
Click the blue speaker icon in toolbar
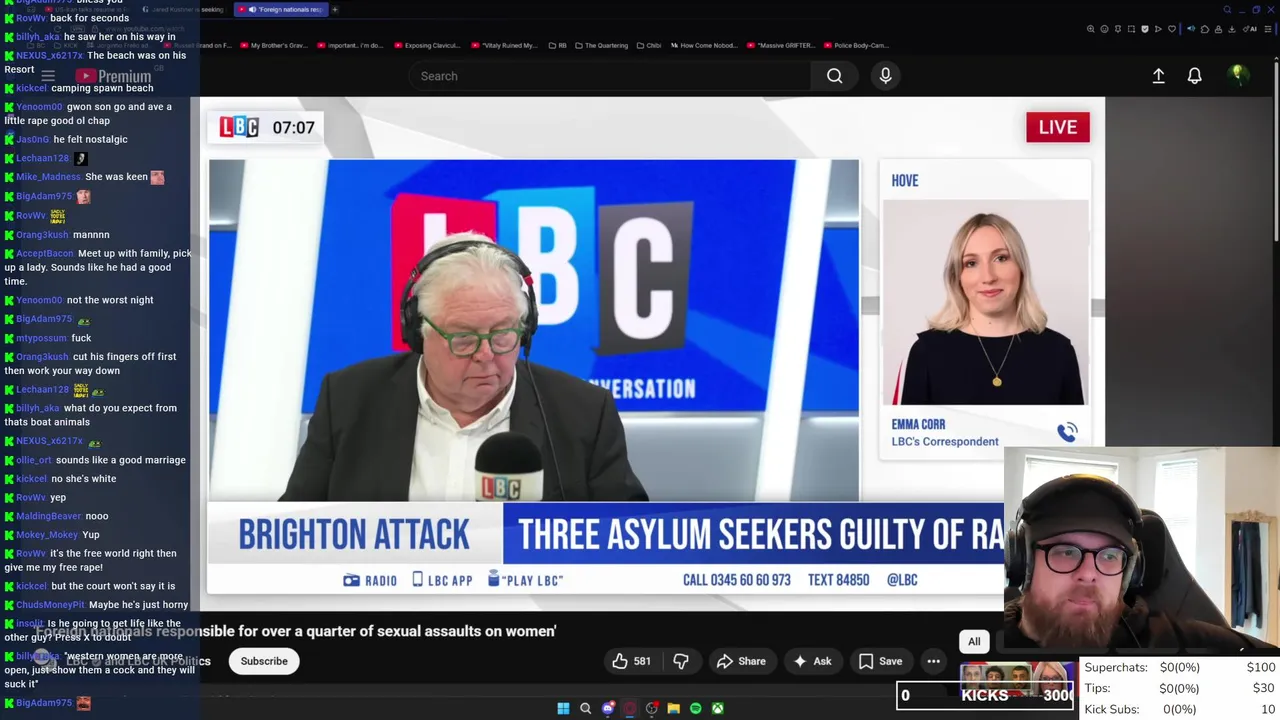pyautogui.click(x=1191, y=29)
